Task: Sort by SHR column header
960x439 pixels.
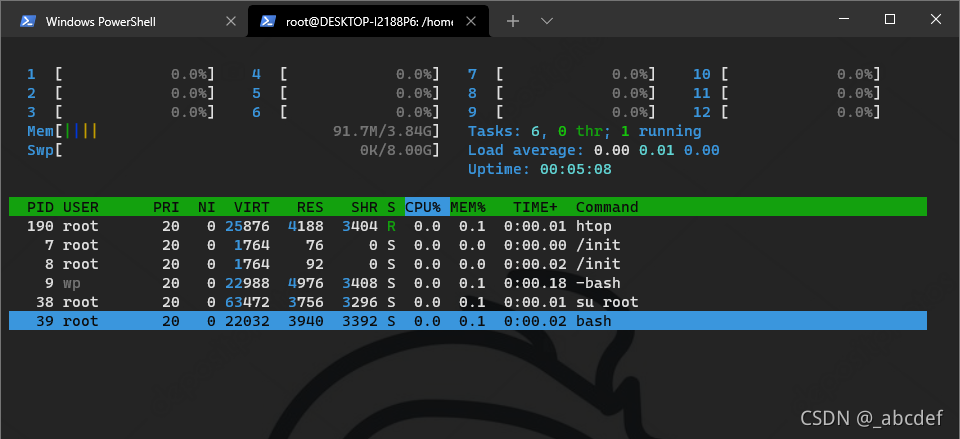Action: [364, 207]
